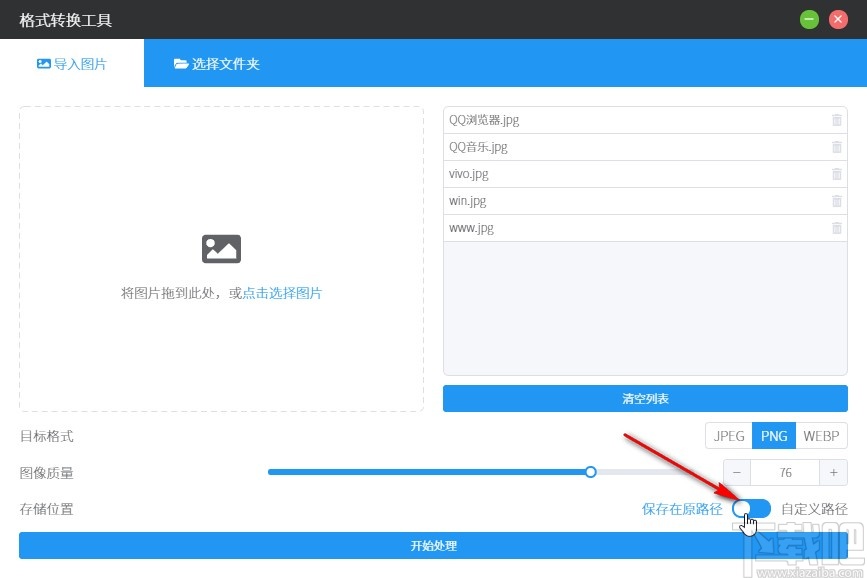Image resolution: width=867 pixels, height=578 pixels.
Task: Select WEBP as the target format
Action: [x=821, y=435]
